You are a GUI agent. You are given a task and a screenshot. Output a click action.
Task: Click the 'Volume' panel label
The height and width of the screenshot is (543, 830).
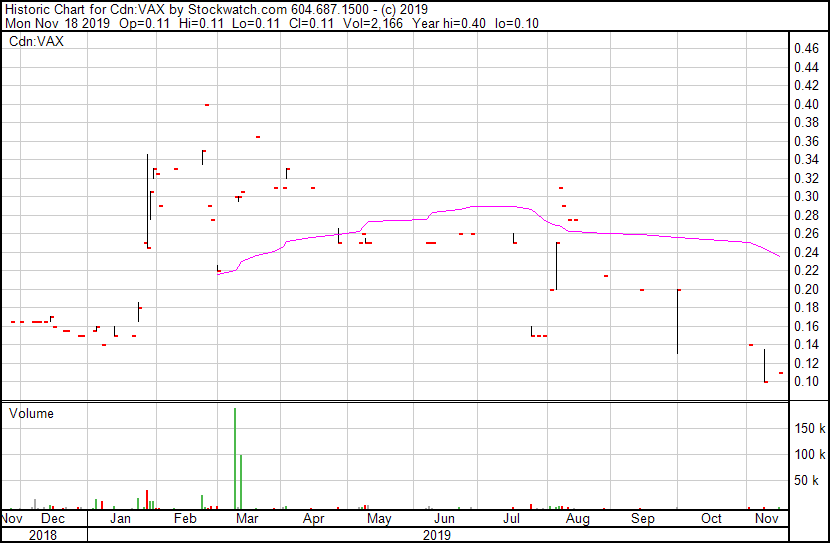tap(31, 413)
